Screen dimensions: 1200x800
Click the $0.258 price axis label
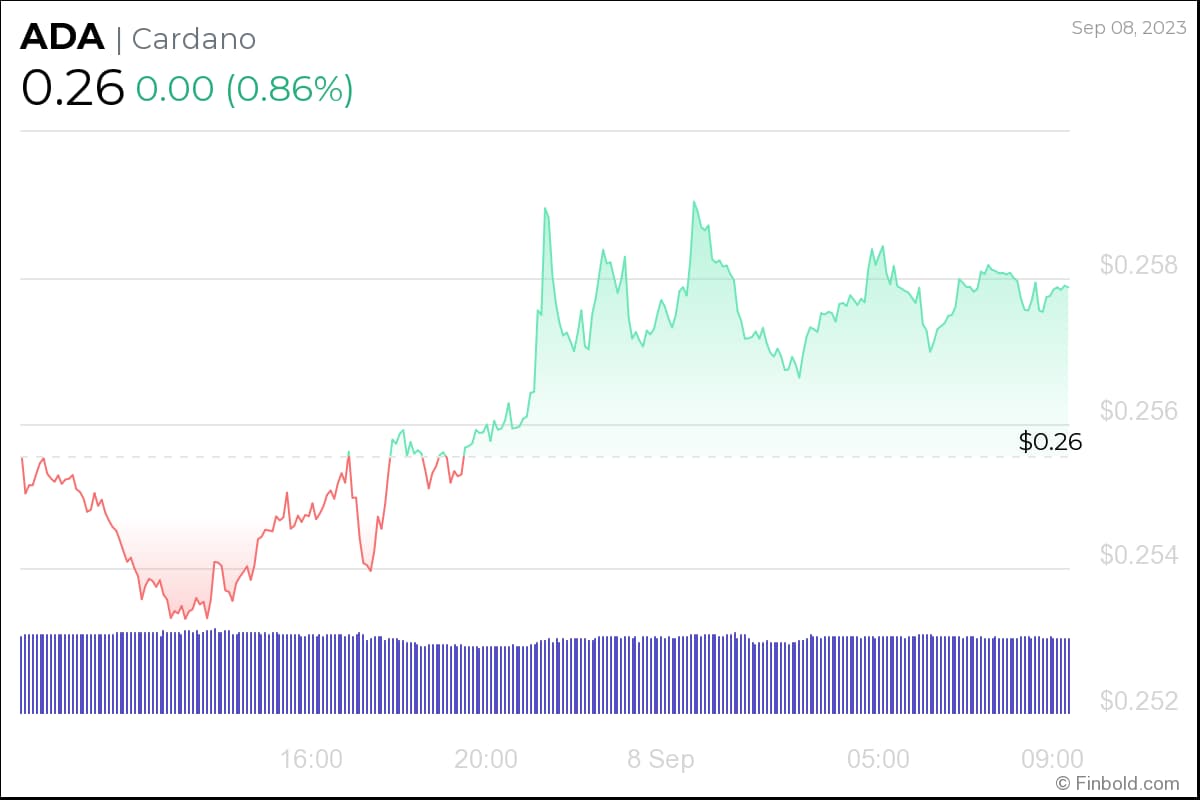(1137, 266)
